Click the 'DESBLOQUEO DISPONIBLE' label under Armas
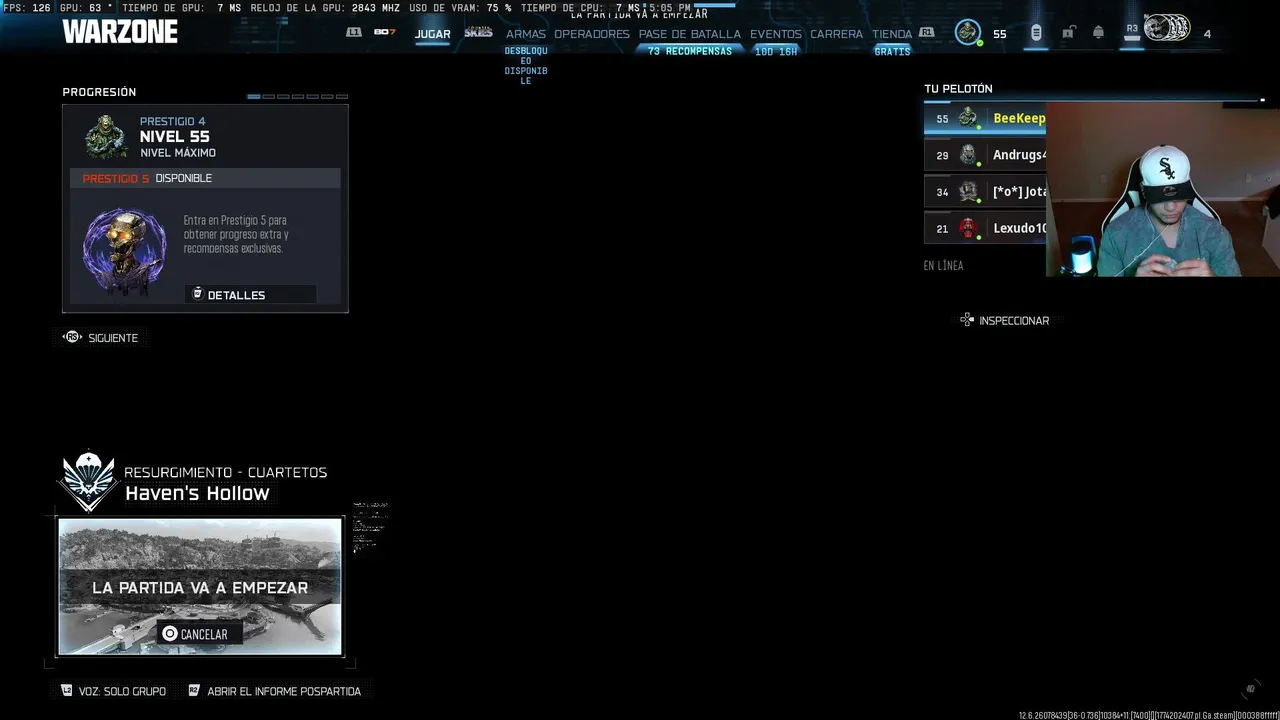The height and width of the screenshot is (720, 1280). pyautogui.click(x=526, y=66)
